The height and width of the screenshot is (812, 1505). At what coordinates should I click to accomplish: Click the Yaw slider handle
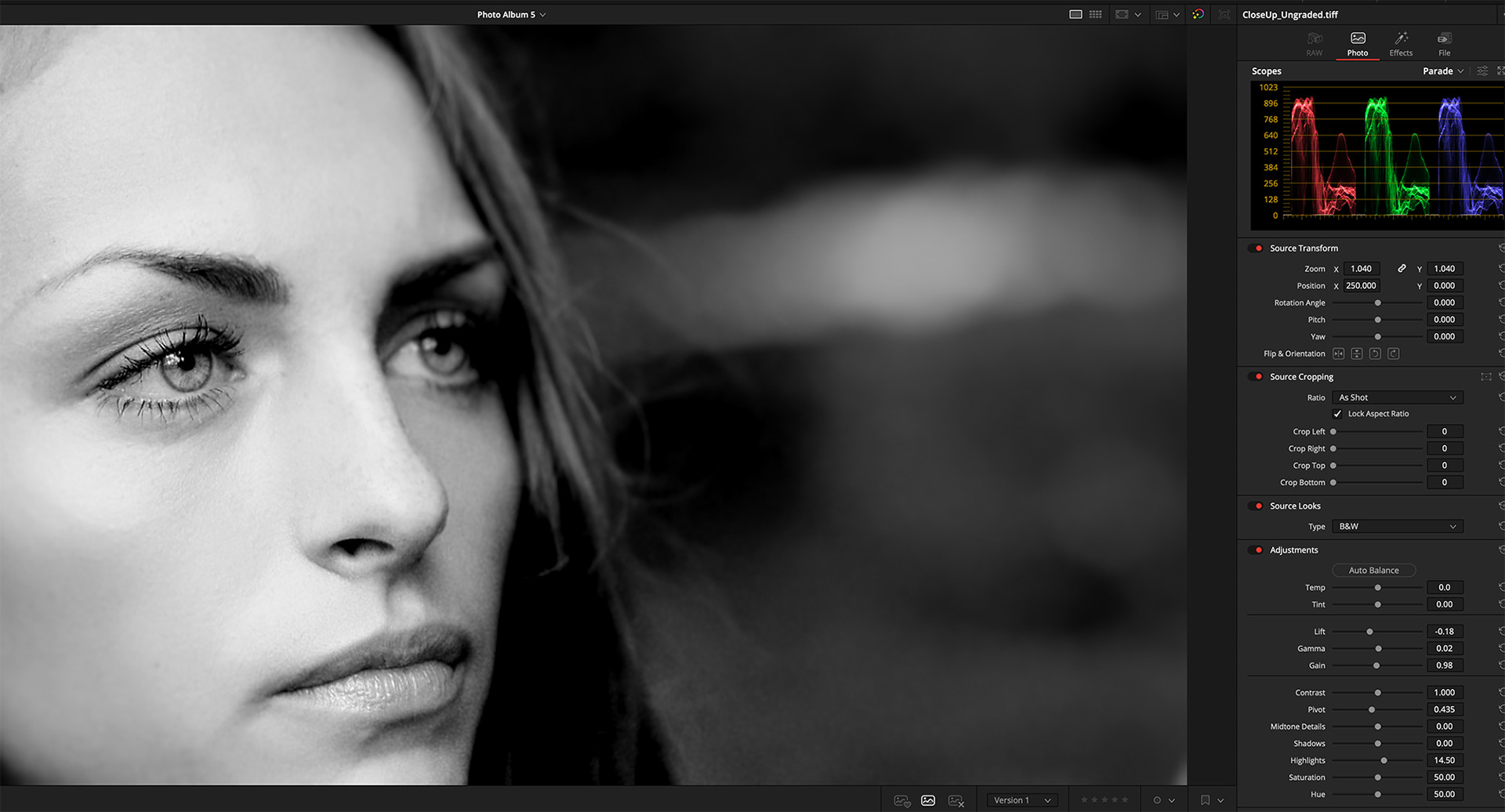coord(1378,337)
